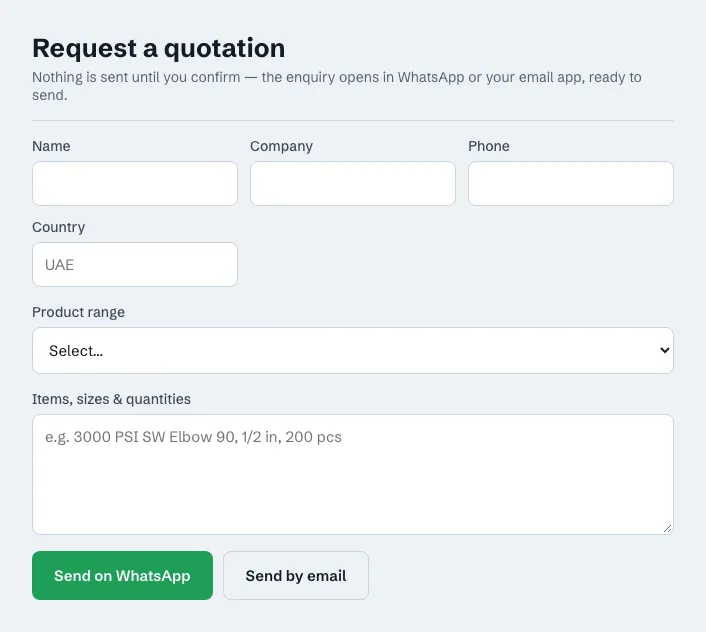Click the Country field showing UAE placeholder
Viewport: 706px width, 632px height.
(x=135, y=265)
